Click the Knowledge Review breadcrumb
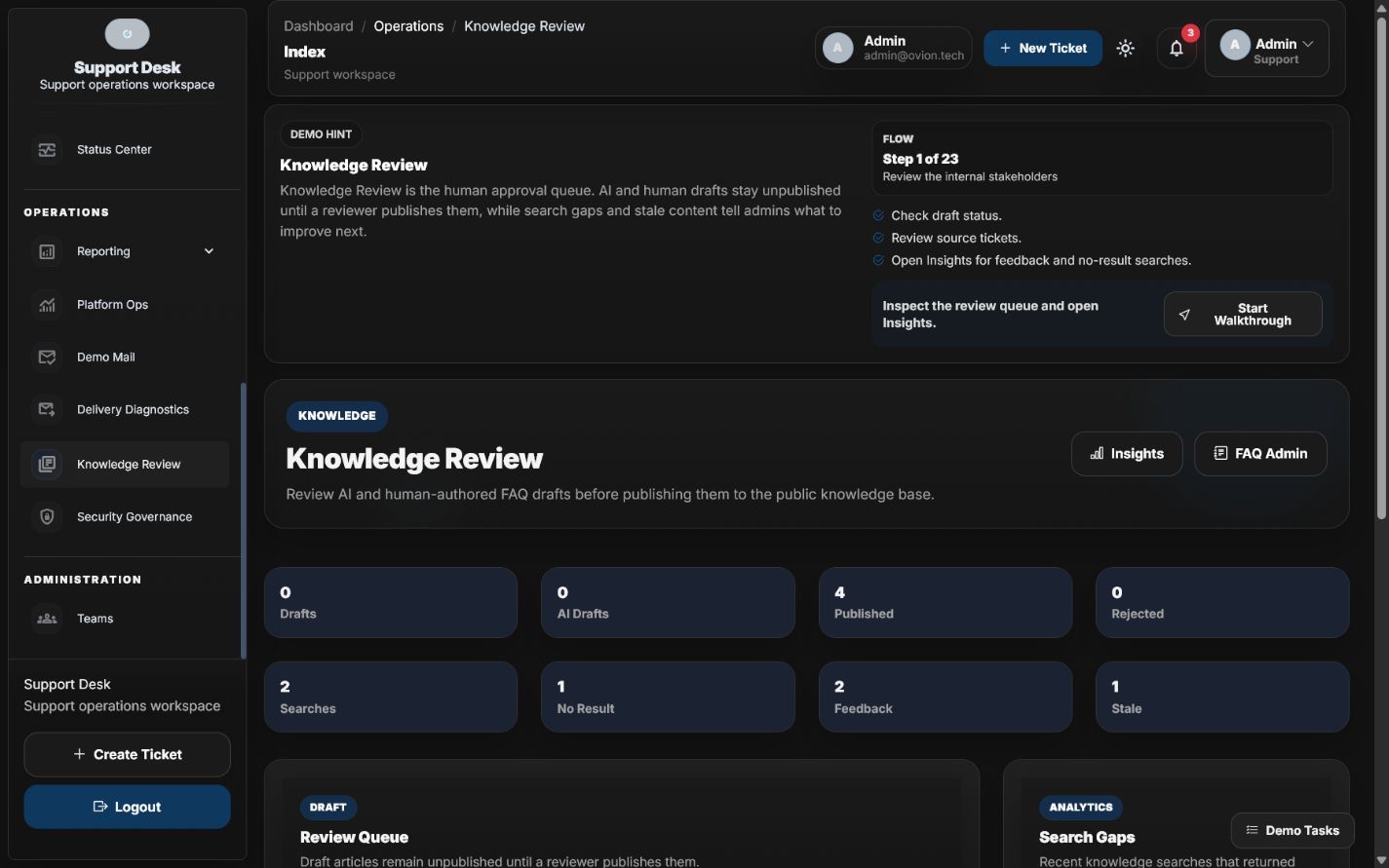The width and height of the screenshot is (1389, 868). click(x=524, y=26)
